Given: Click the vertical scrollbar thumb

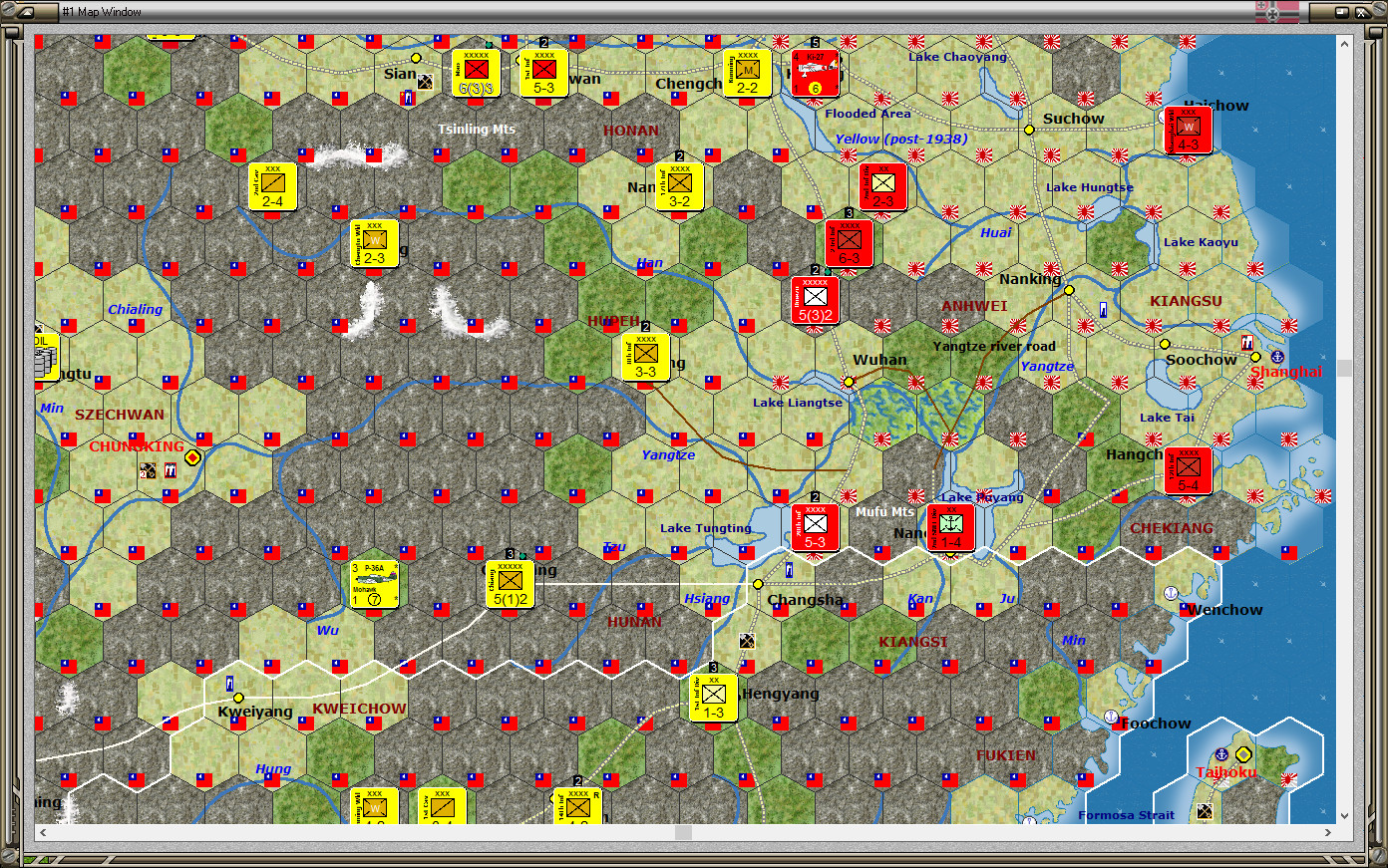Looking at the screenshot, I should coord(1345,368).
